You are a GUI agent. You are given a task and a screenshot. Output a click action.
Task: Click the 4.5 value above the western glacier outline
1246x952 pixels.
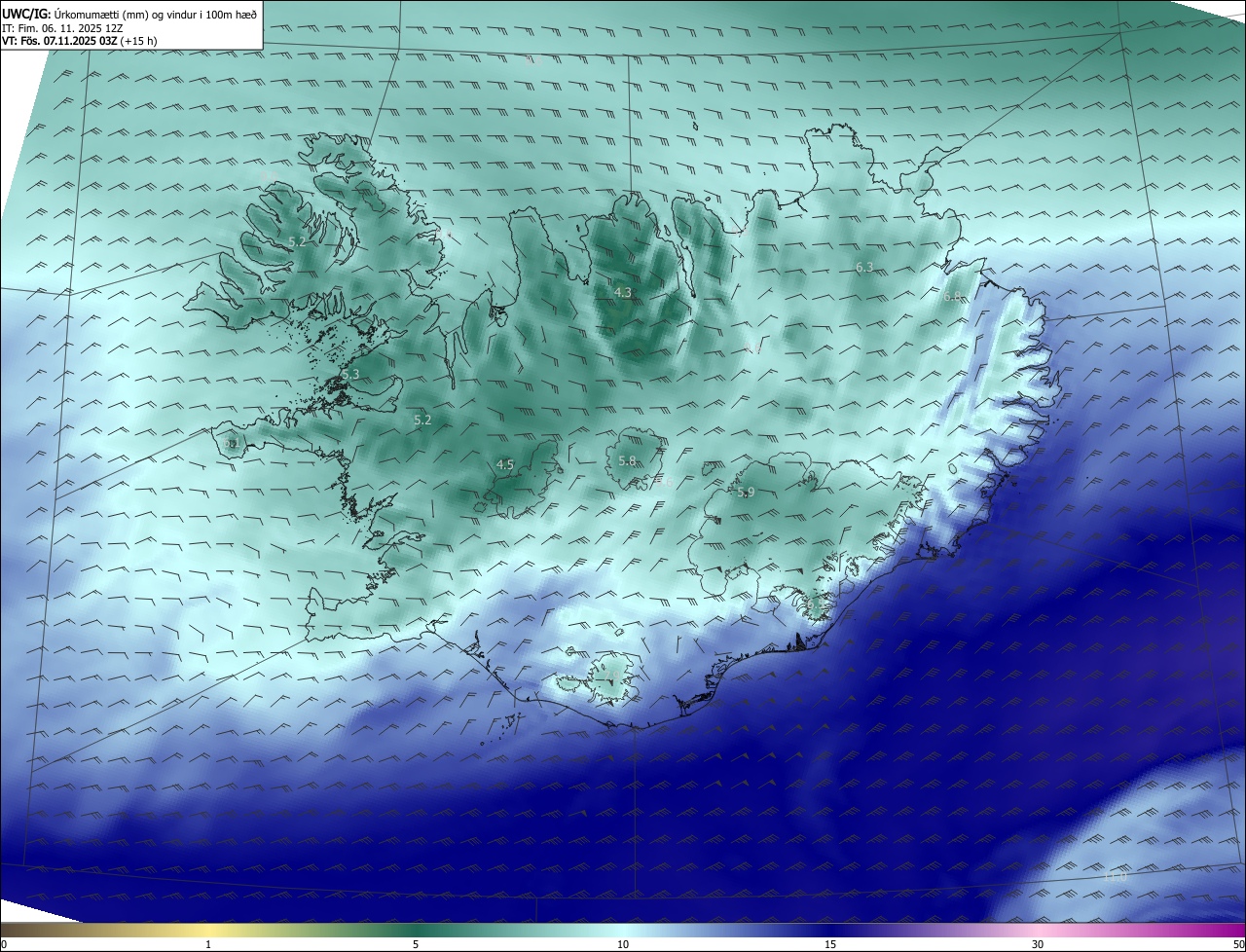coord(505,465)
